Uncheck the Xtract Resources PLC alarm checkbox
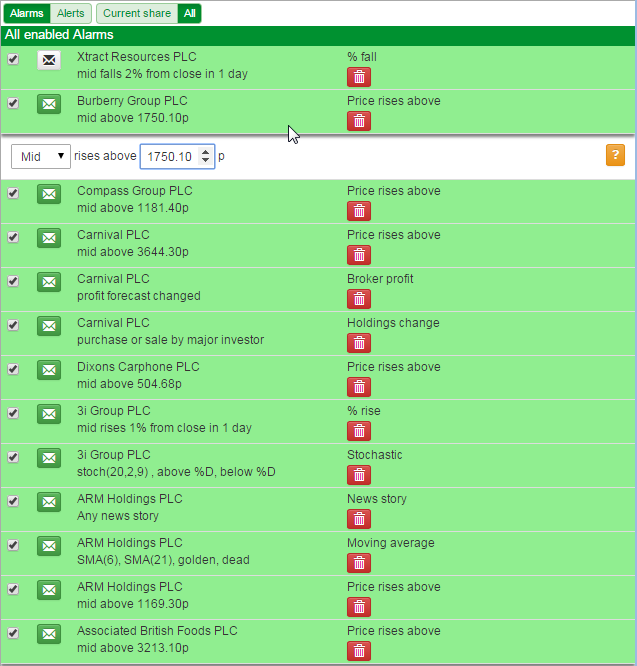The height and width of the screenshot is (666, 637). [13, 59]
